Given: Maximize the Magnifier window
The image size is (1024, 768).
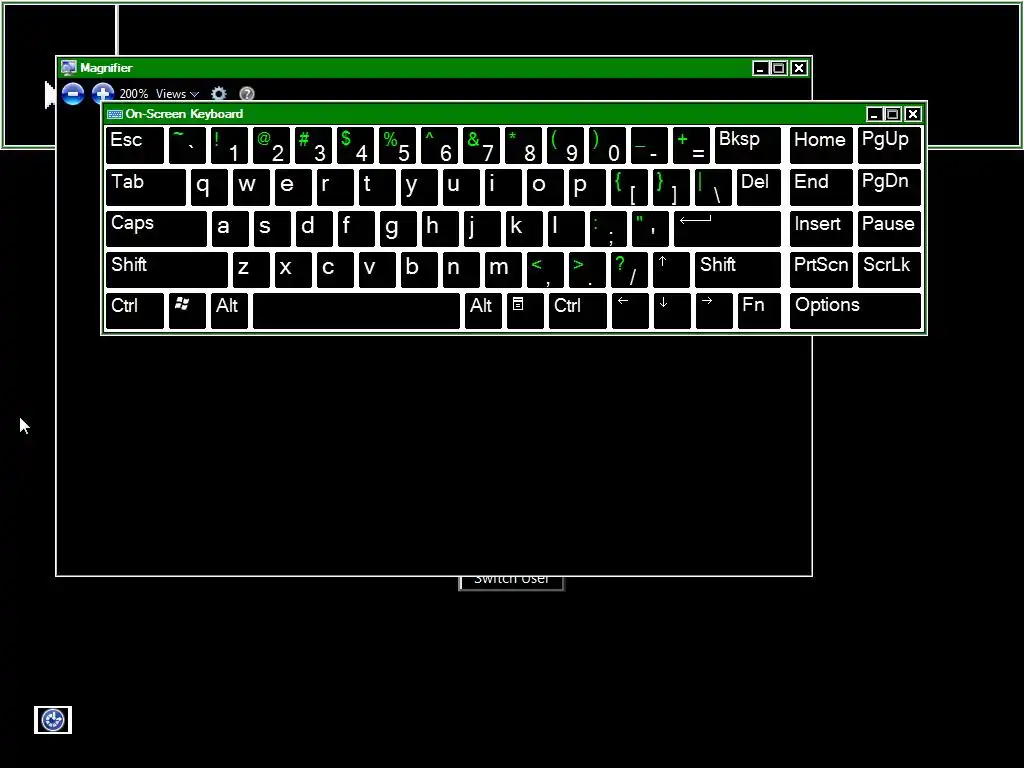Looking at the screenshot, I should pyautogui.click(x=778, y=68).
